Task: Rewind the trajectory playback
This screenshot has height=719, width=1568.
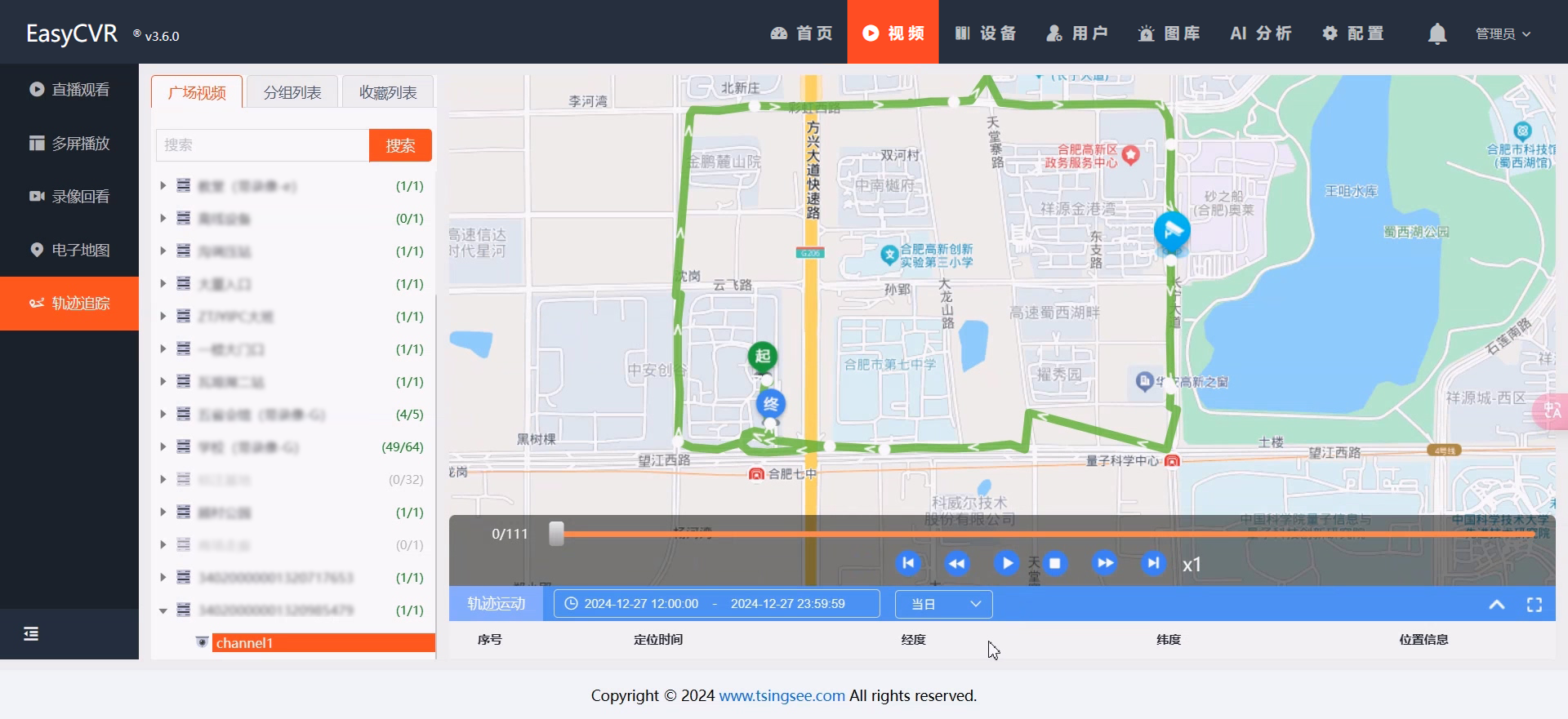Action: 957,563
